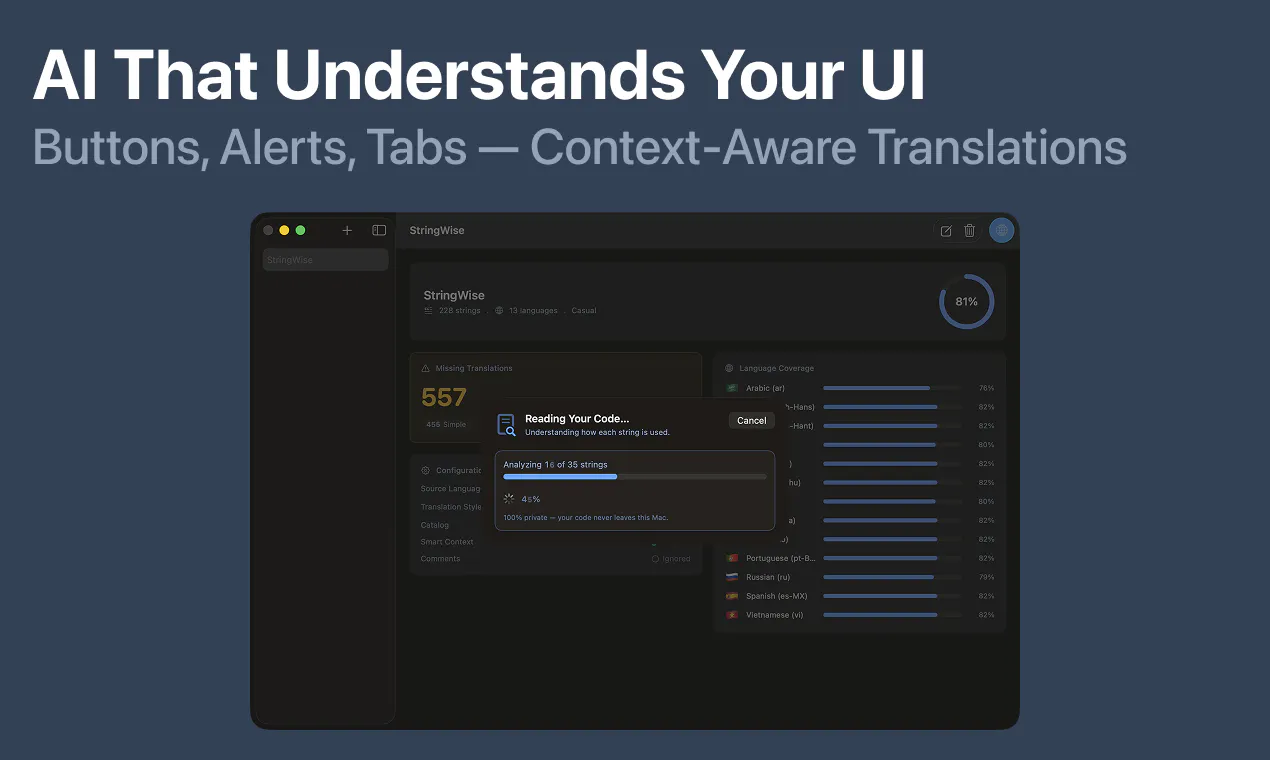Click the Arabic flag icon

click(732, 388)
